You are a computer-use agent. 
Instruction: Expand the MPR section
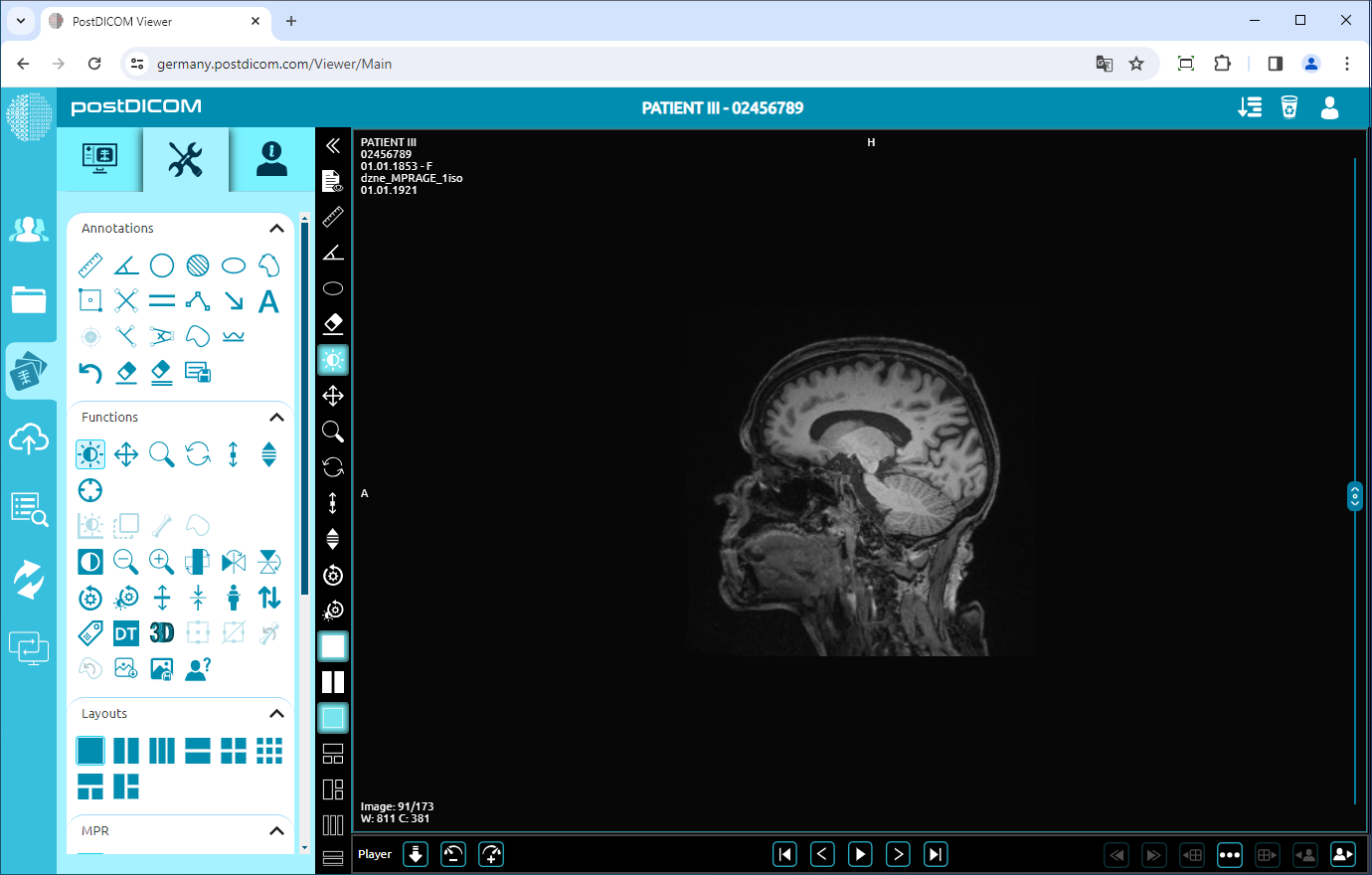[276, 830]
